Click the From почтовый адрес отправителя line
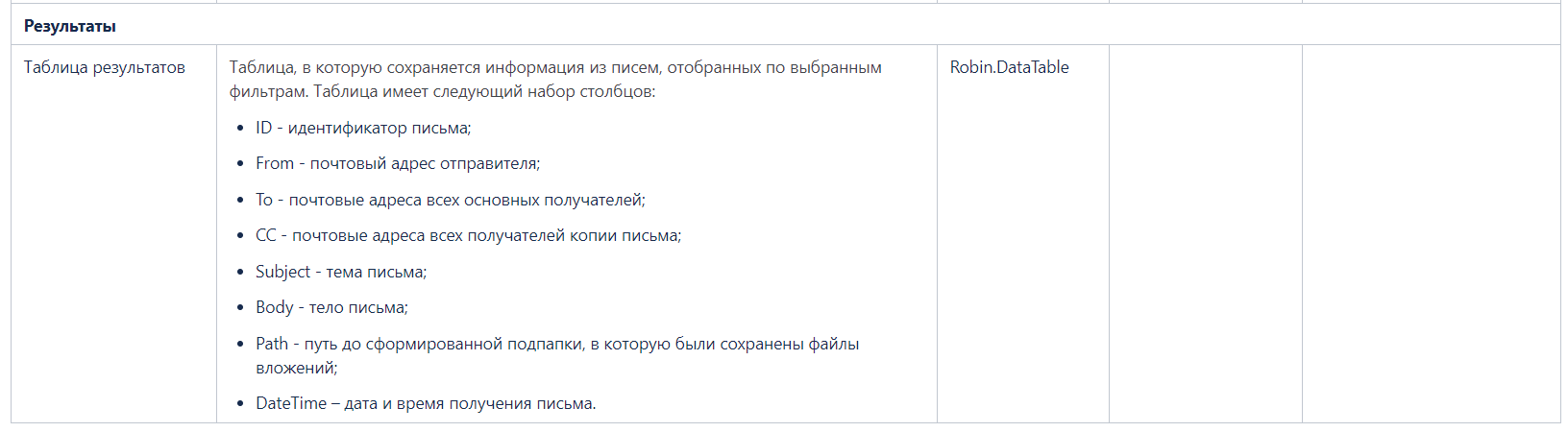The height and width of the screenshot is (432, 1568). click(398, 163)
